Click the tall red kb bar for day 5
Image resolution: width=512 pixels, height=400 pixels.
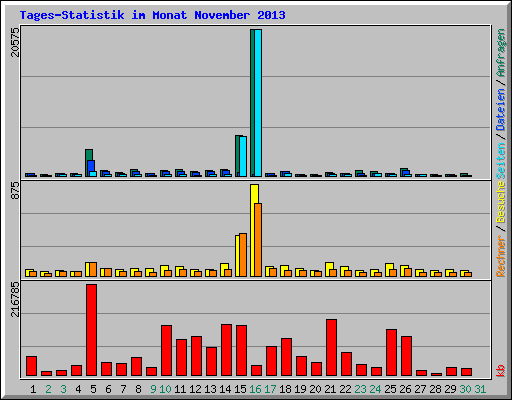(92, 330)
